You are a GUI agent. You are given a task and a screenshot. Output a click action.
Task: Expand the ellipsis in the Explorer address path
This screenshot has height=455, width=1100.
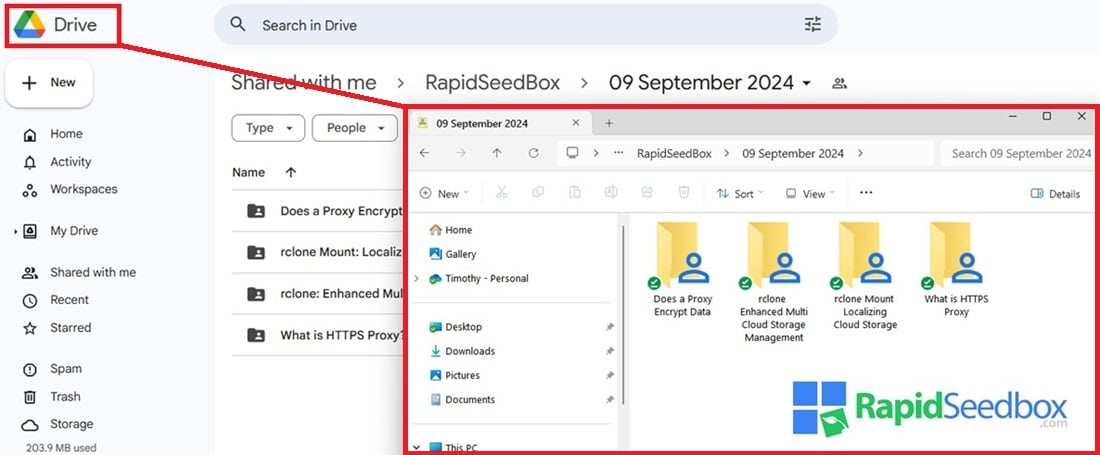pos(618,153)
